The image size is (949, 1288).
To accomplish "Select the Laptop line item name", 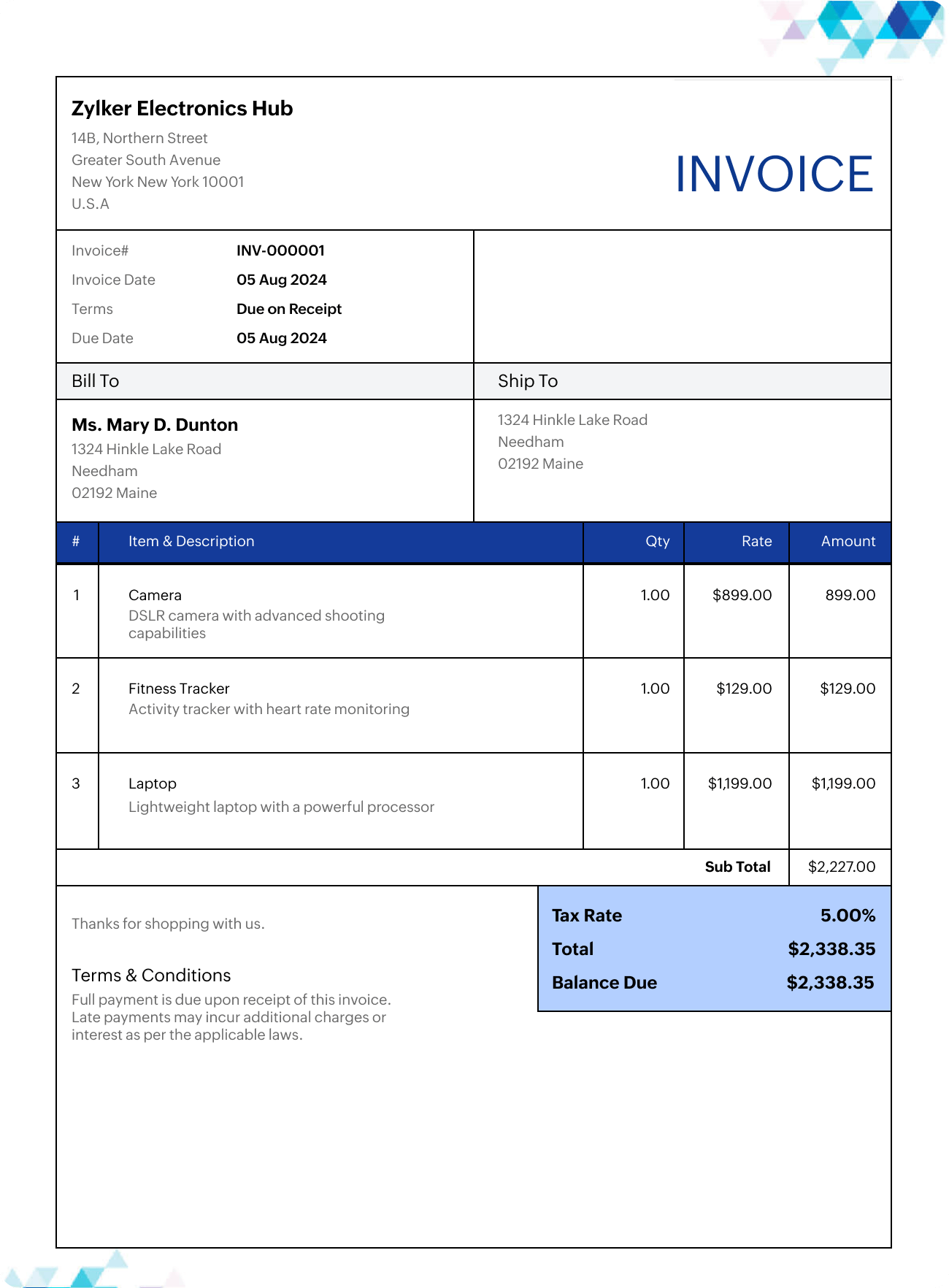I will tap(153, 783).
